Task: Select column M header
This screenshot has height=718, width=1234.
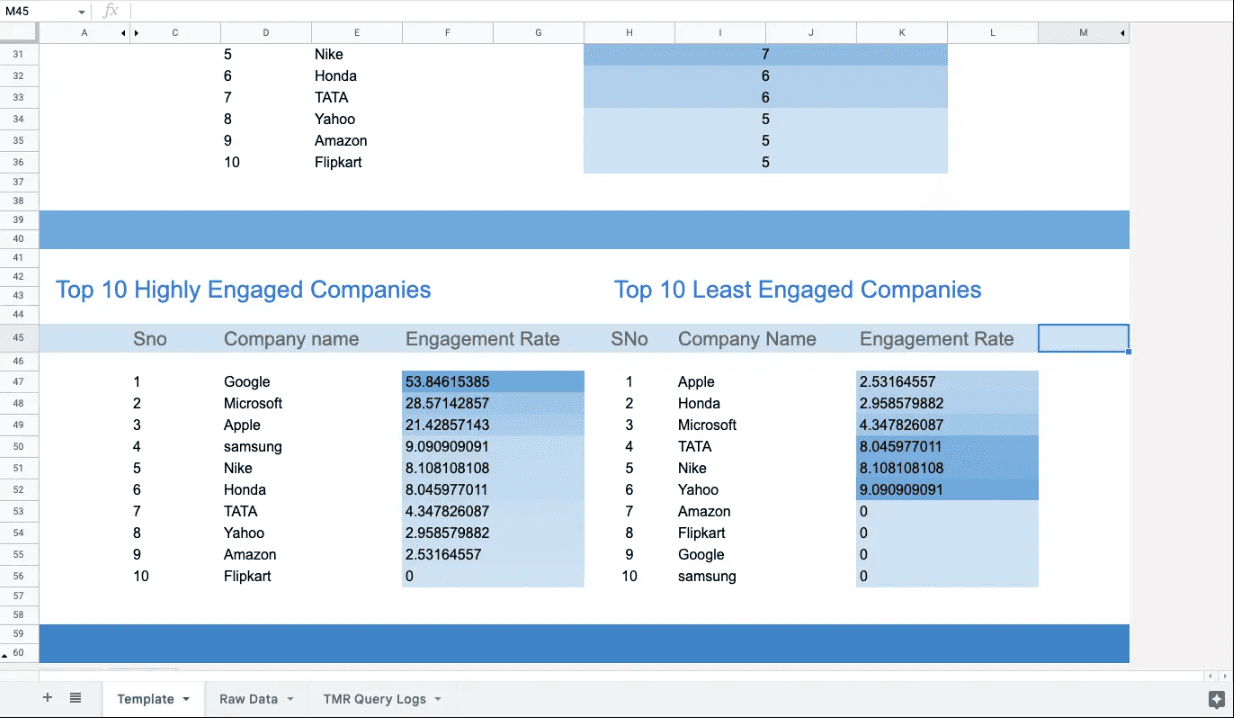Action: click(1084, 33)
